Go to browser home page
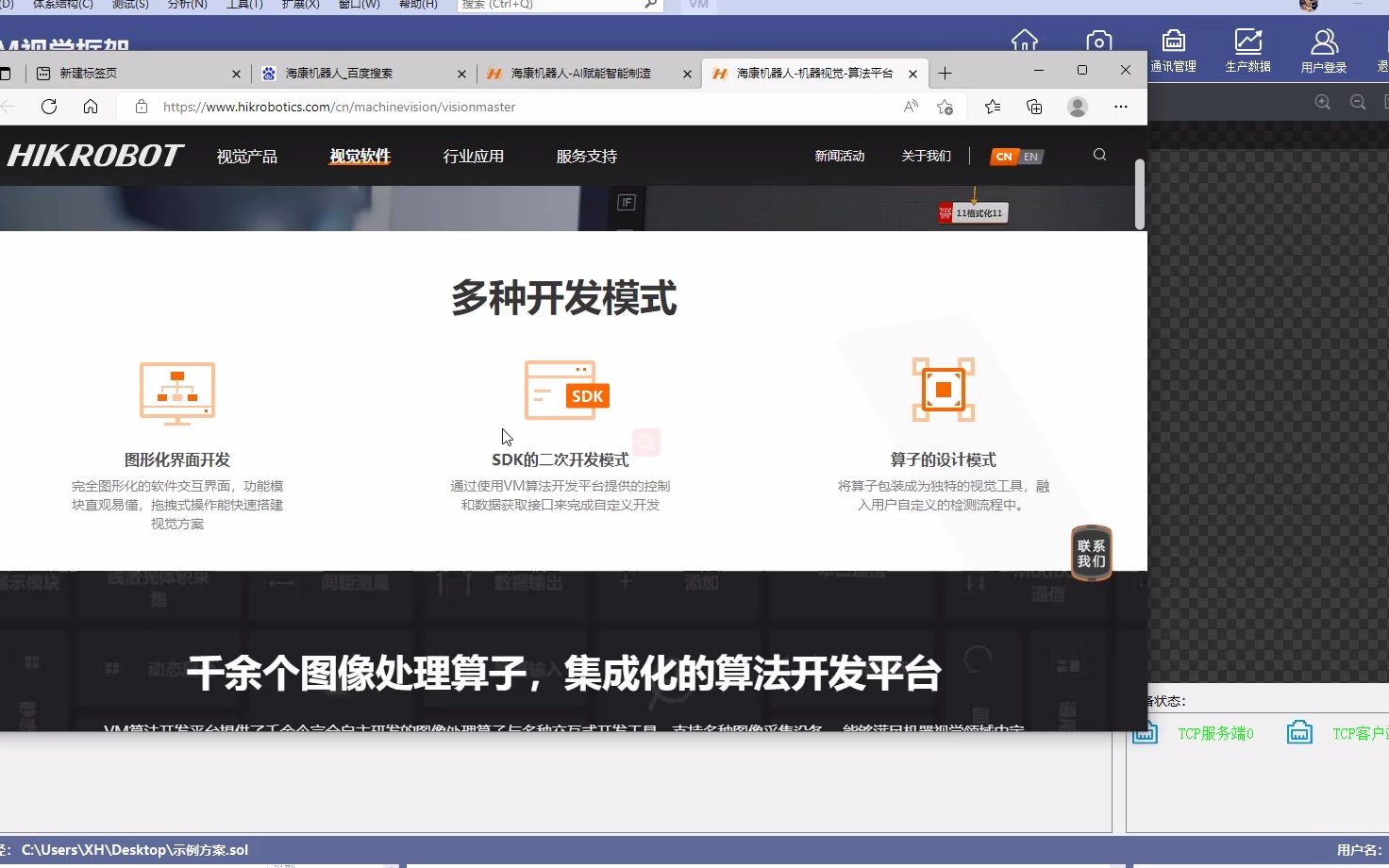1389x868 pixels. click(x=91, y=107)
